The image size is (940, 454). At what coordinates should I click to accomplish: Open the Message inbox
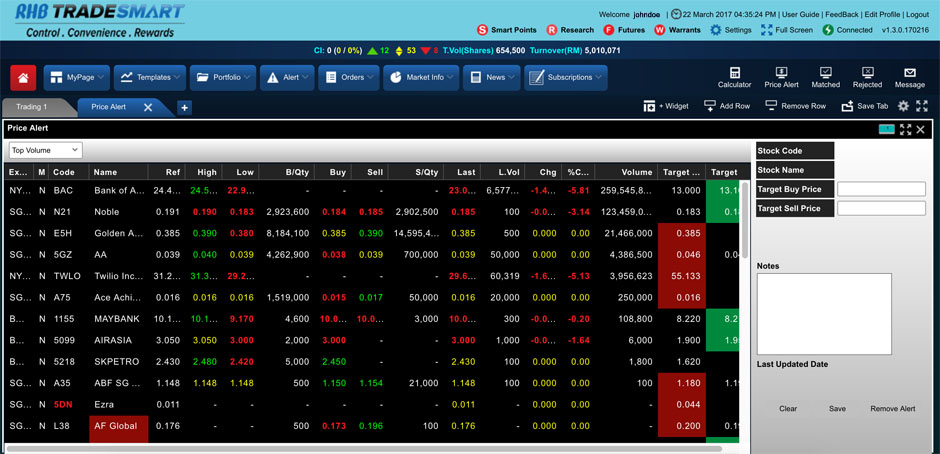909,78
